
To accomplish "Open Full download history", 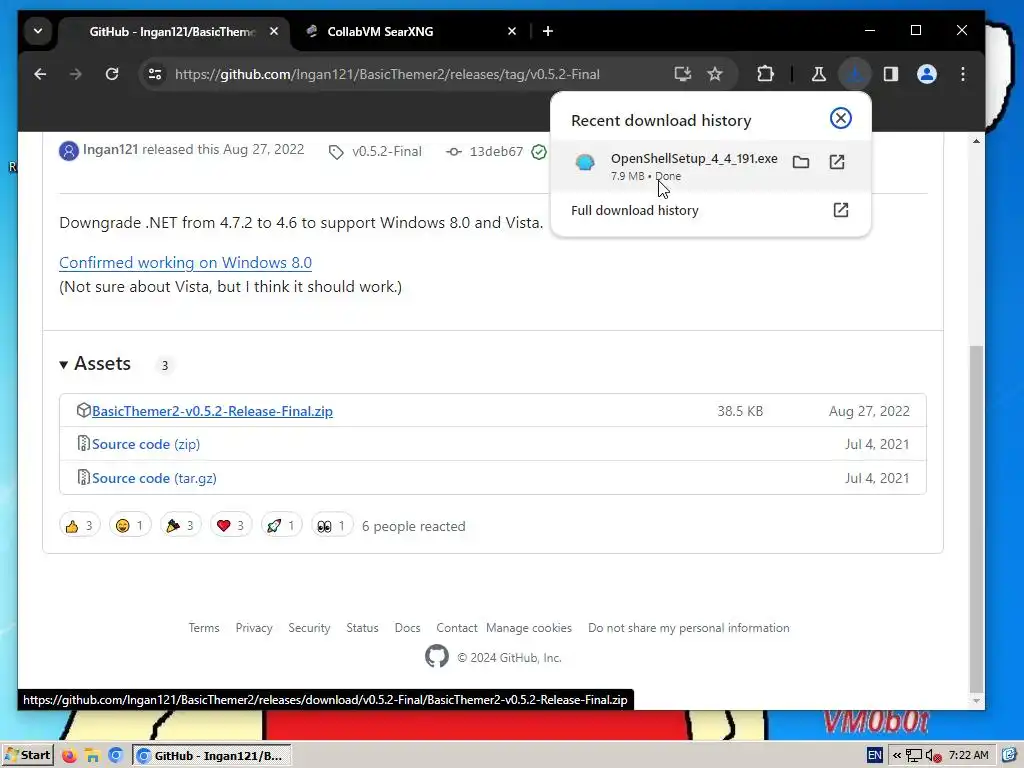I will click(x=711, y=210).
